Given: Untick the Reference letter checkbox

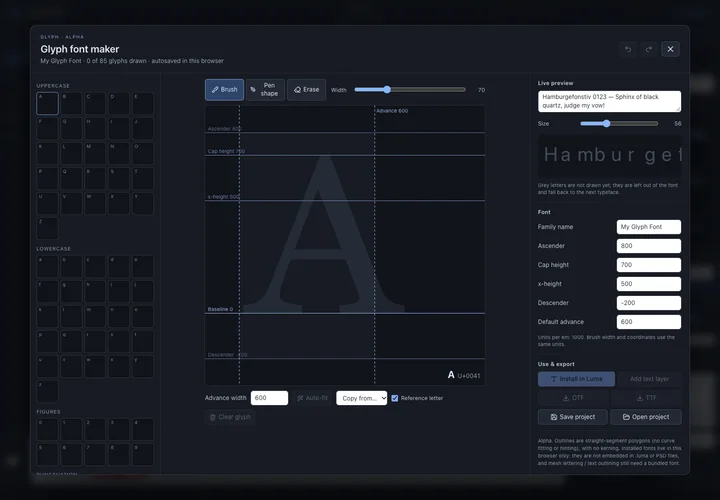Looking at the screenshot, I should (x=395, y=398).
